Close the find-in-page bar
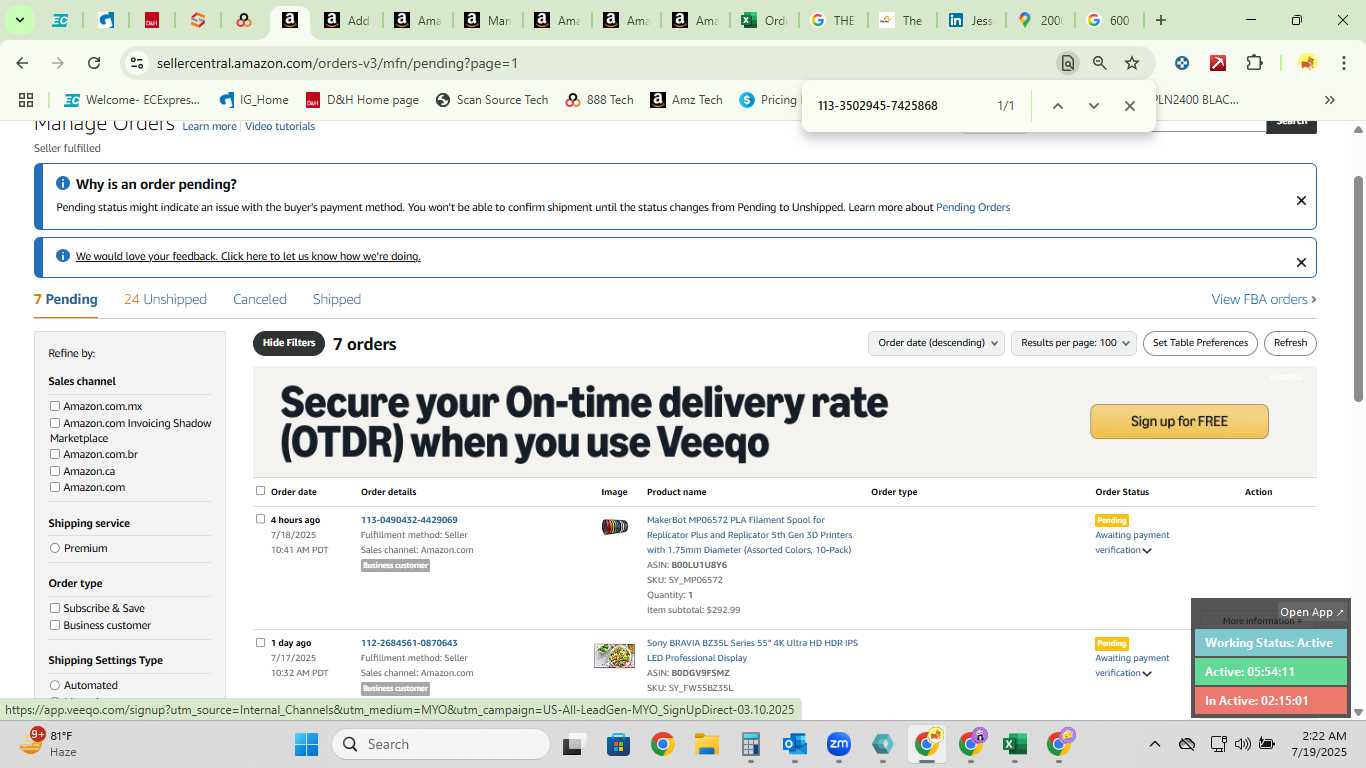 1130,106
